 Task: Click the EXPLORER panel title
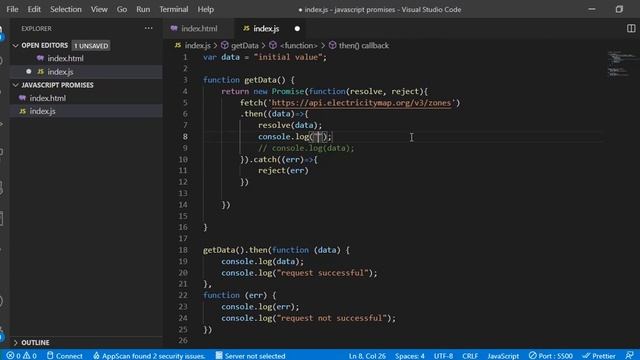(x=36, y=29)
